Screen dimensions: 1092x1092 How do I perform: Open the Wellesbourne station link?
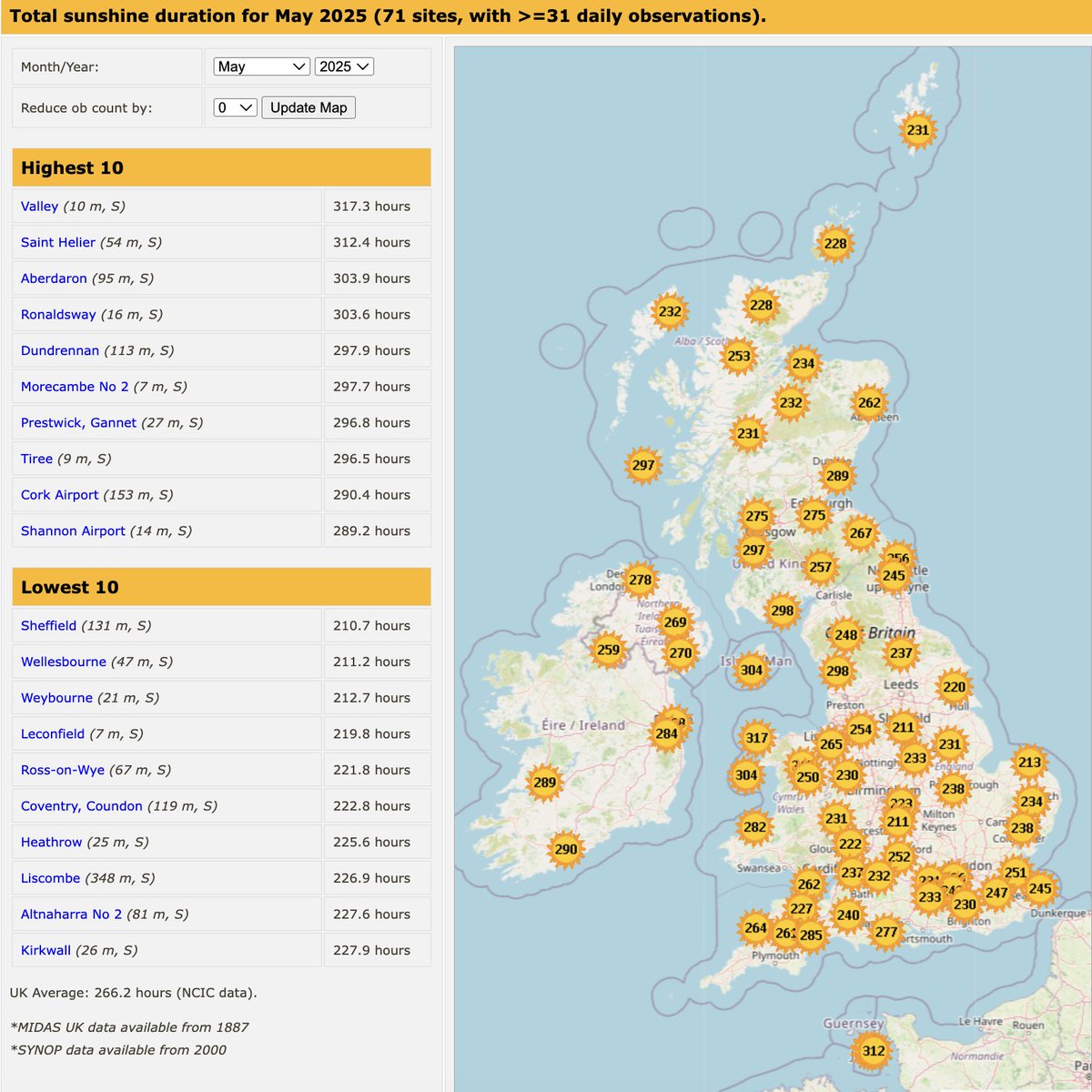[x=64, y=662]
